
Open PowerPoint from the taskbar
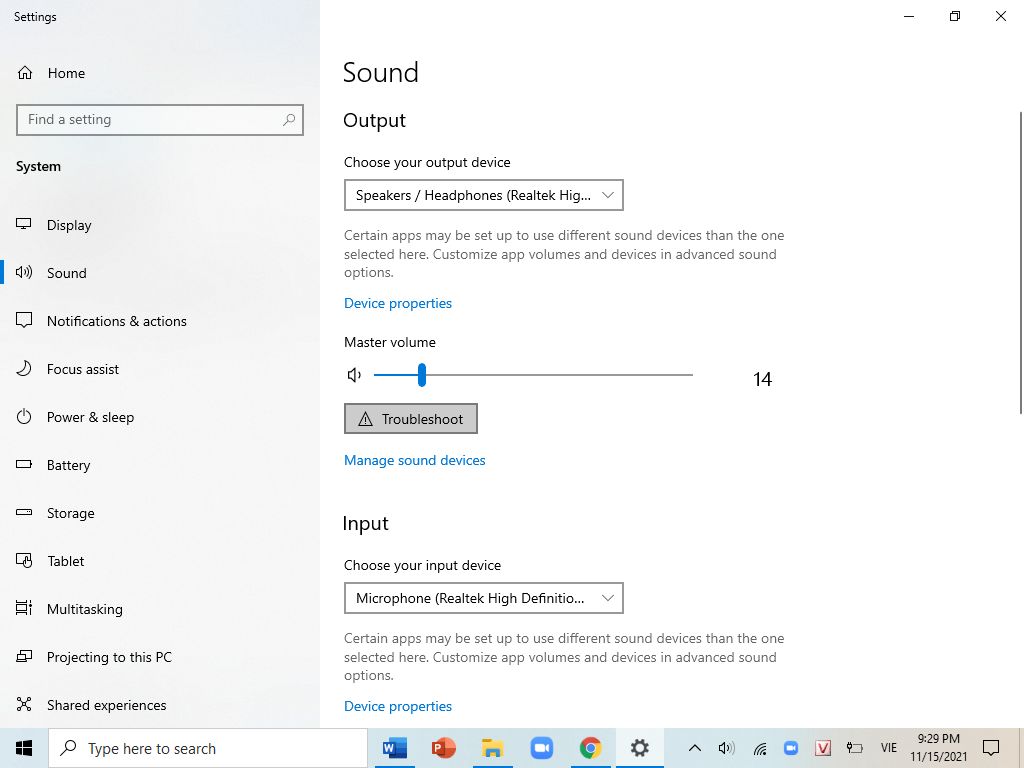coord(443,748)
